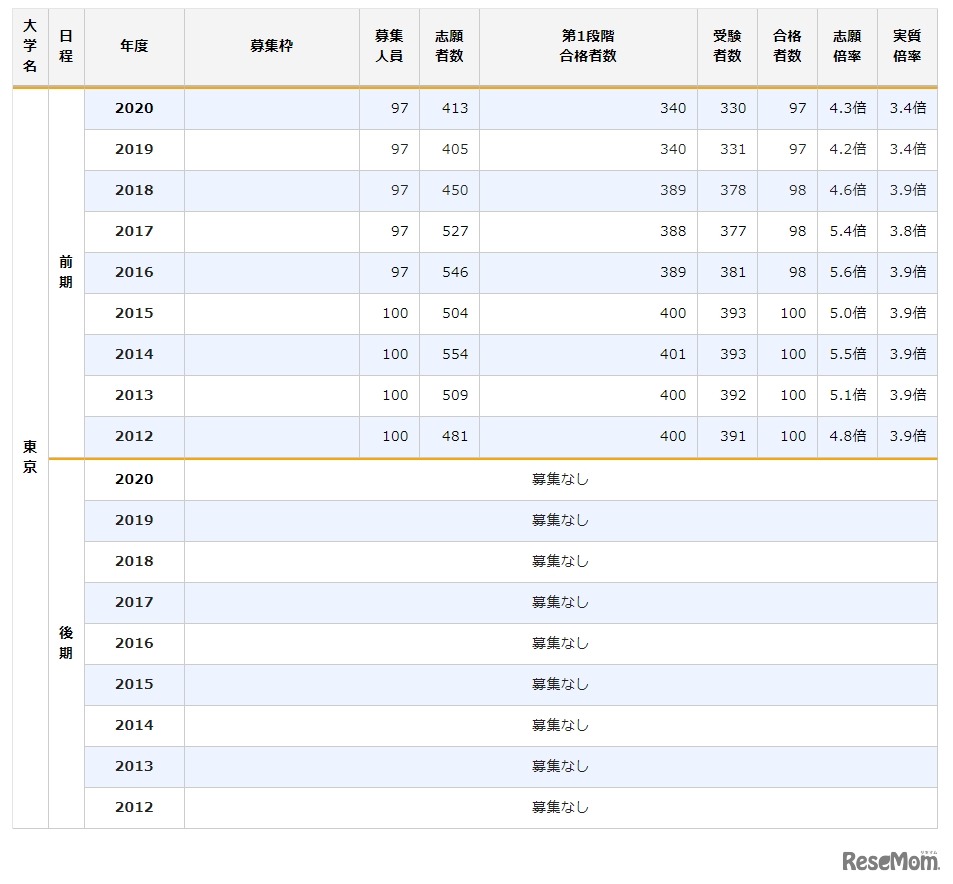Viewport: 953px width, 884px height.
Task: Click the 実質倍率 value 3.4倍 for 2019
Action: 906,149
